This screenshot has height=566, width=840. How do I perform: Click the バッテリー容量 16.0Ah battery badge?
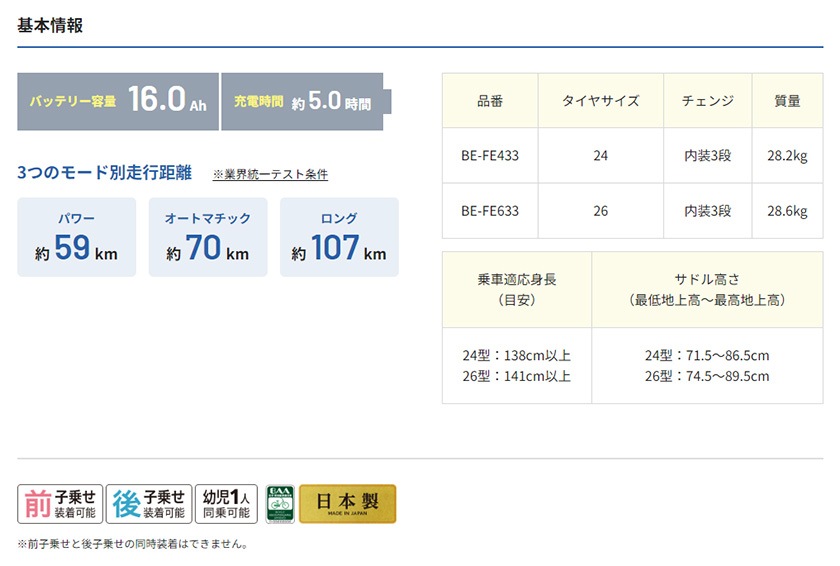point(117,102)
